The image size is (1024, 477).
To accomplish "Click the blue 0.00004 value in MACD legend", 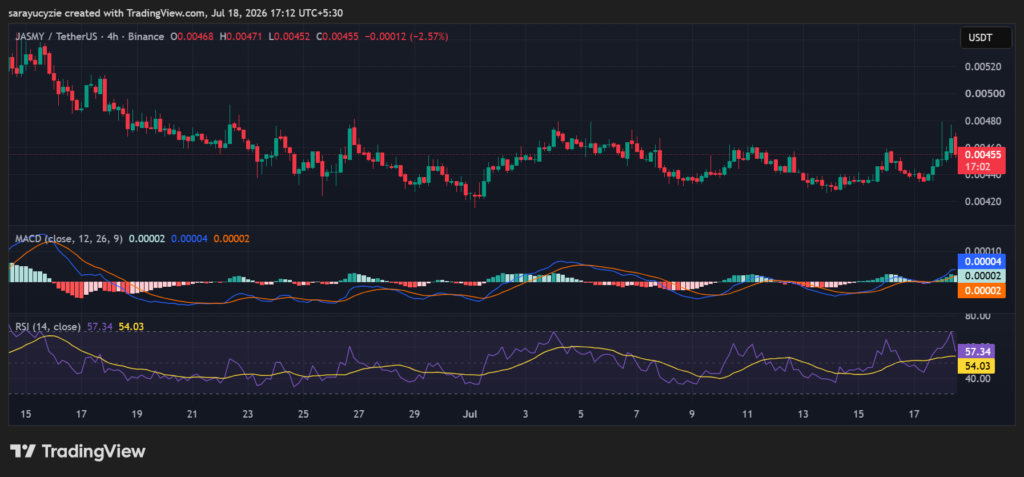I will coord(189,239).
